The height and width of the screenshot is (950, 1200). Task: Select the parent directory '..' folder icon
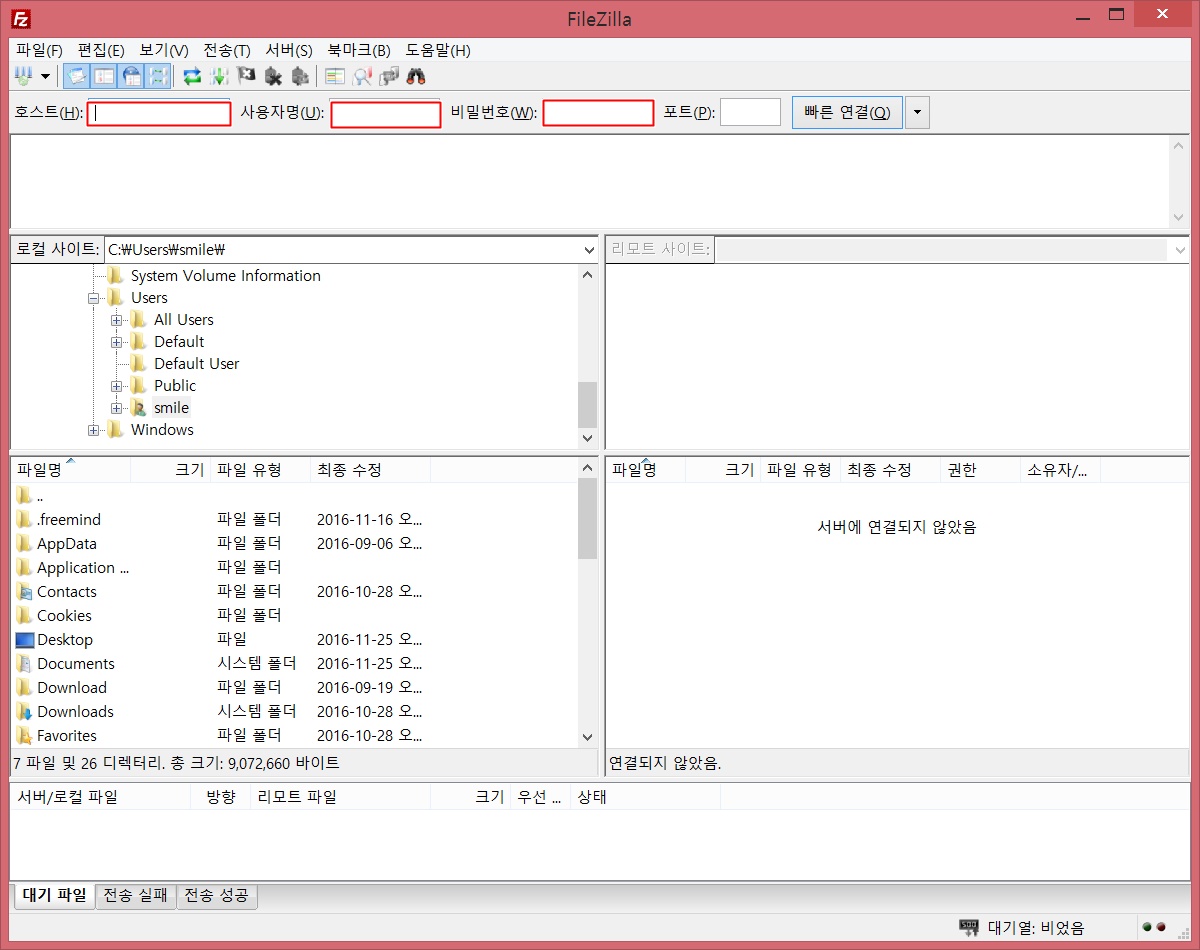coord(25,496)
